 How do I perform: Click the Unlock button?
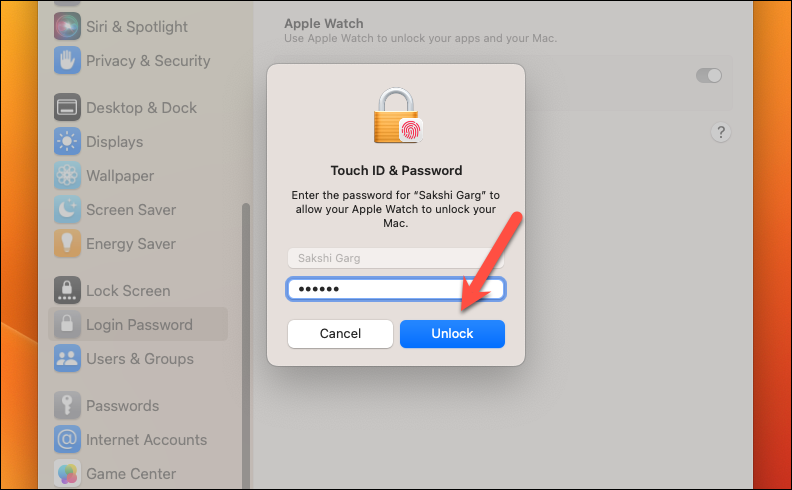click(x=452, y=334)
